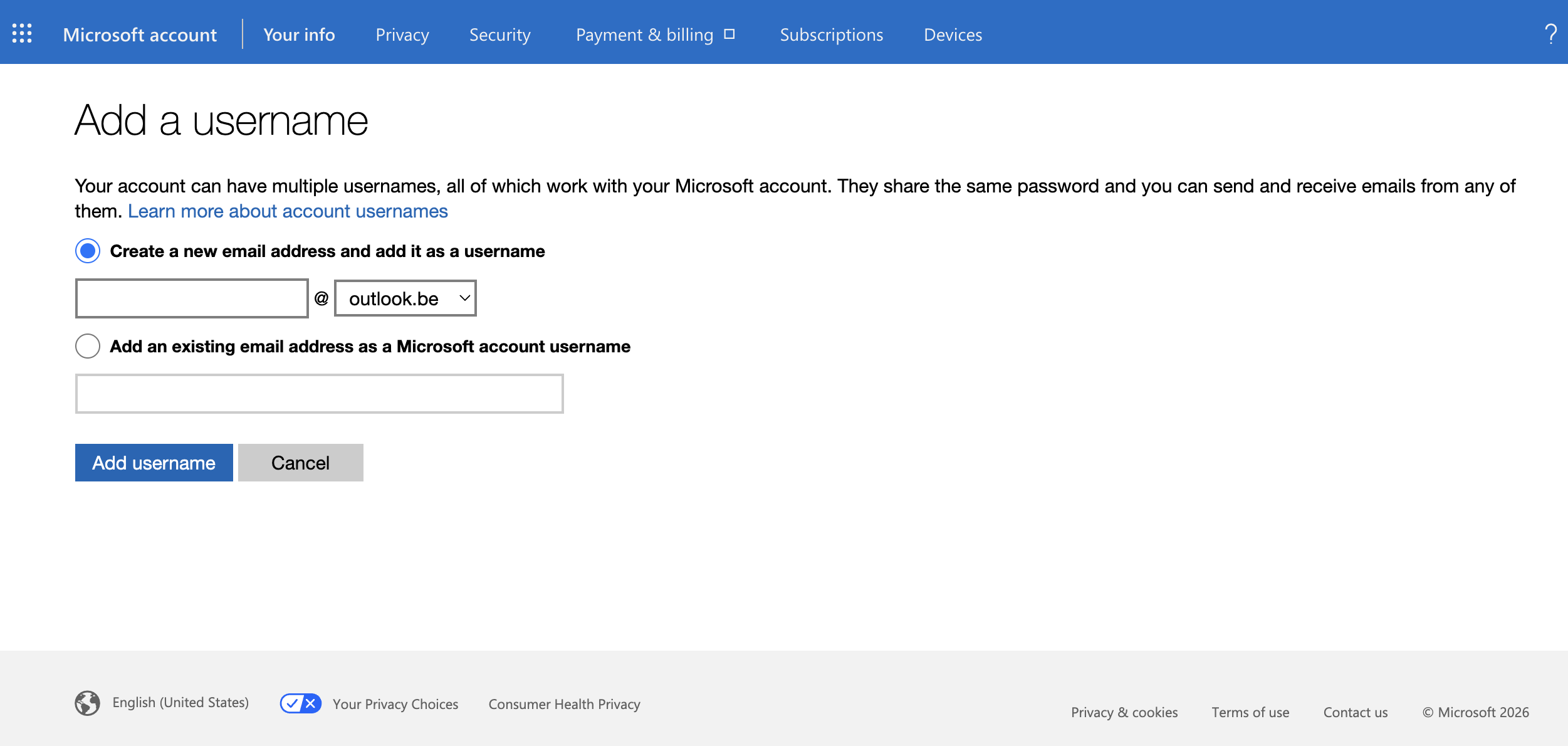Go to the Your info tab
The image size is (1568, 746).
pyautogui.click(x=299, y=34)
